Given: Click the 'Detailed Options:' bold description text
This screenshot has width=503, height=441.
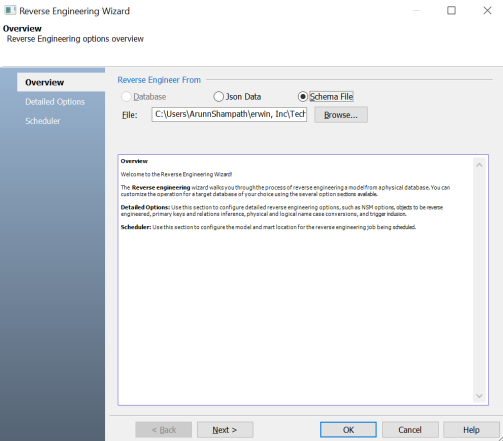Looking at the screenshot, I should pos(145,207).
